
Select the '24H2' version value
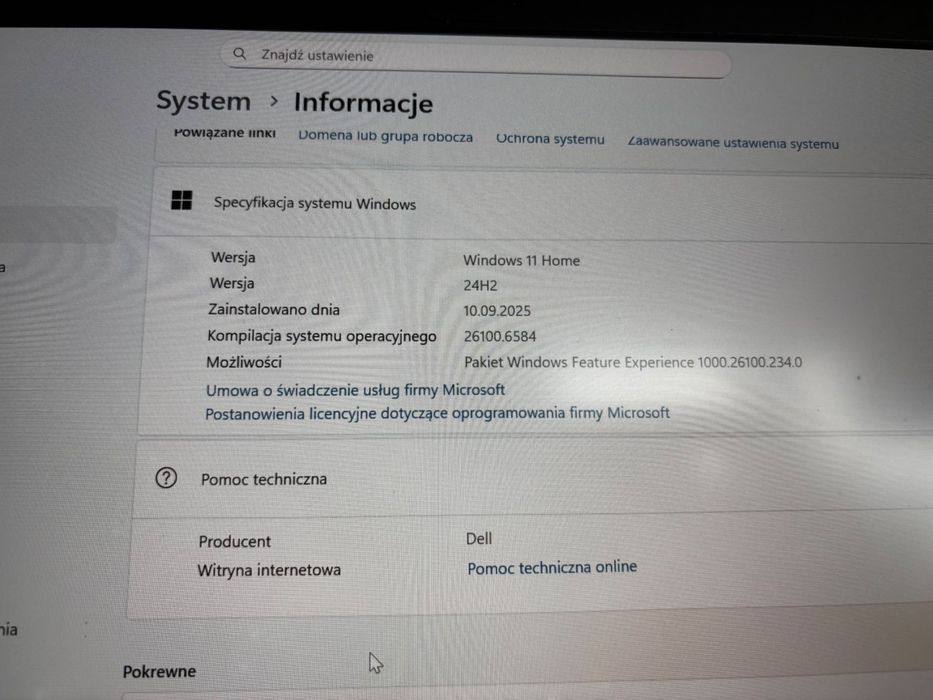tap(480, 285)
